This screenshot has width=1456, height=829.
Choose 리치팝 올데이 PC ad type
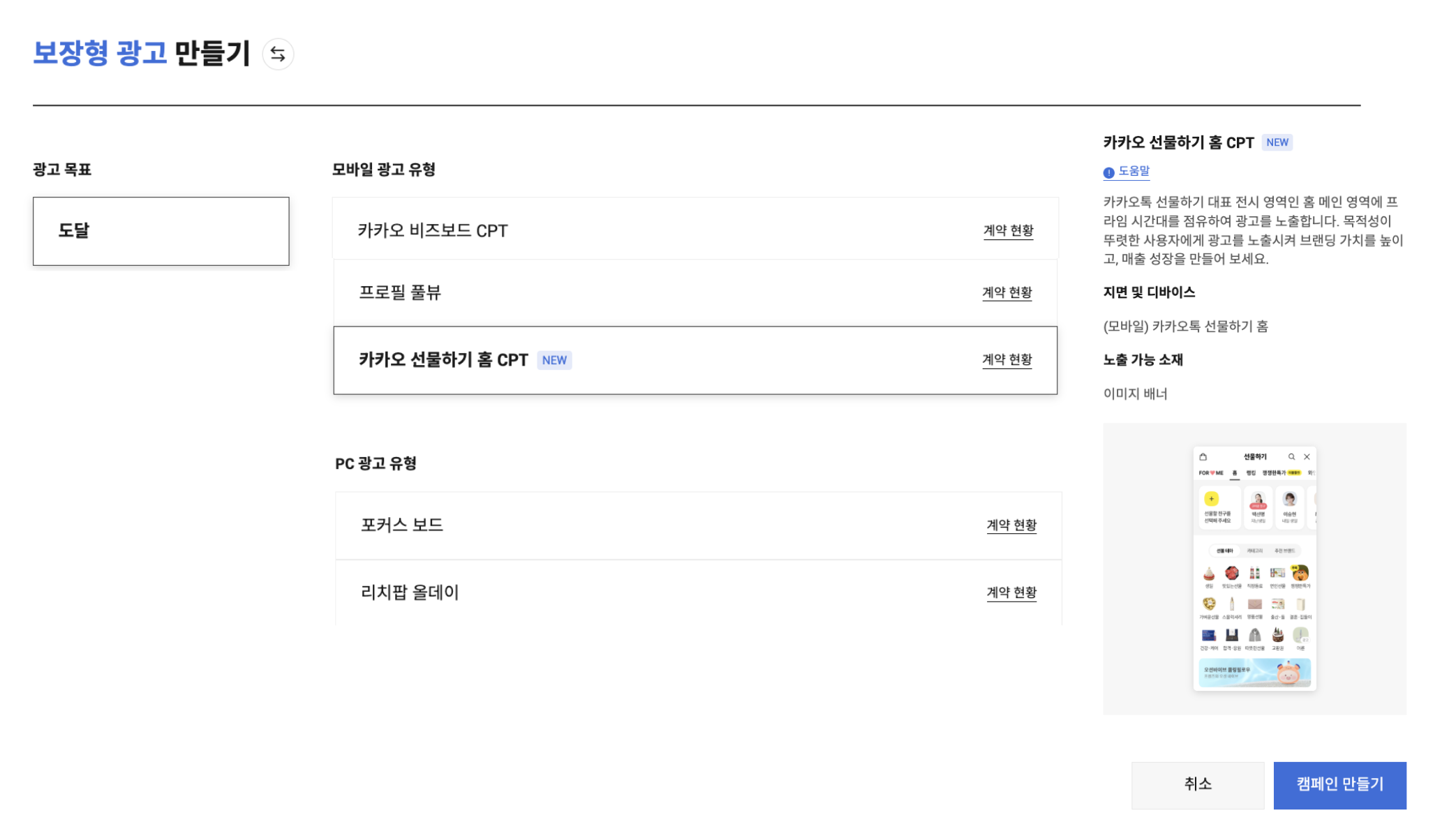click(x=628, y=592)
